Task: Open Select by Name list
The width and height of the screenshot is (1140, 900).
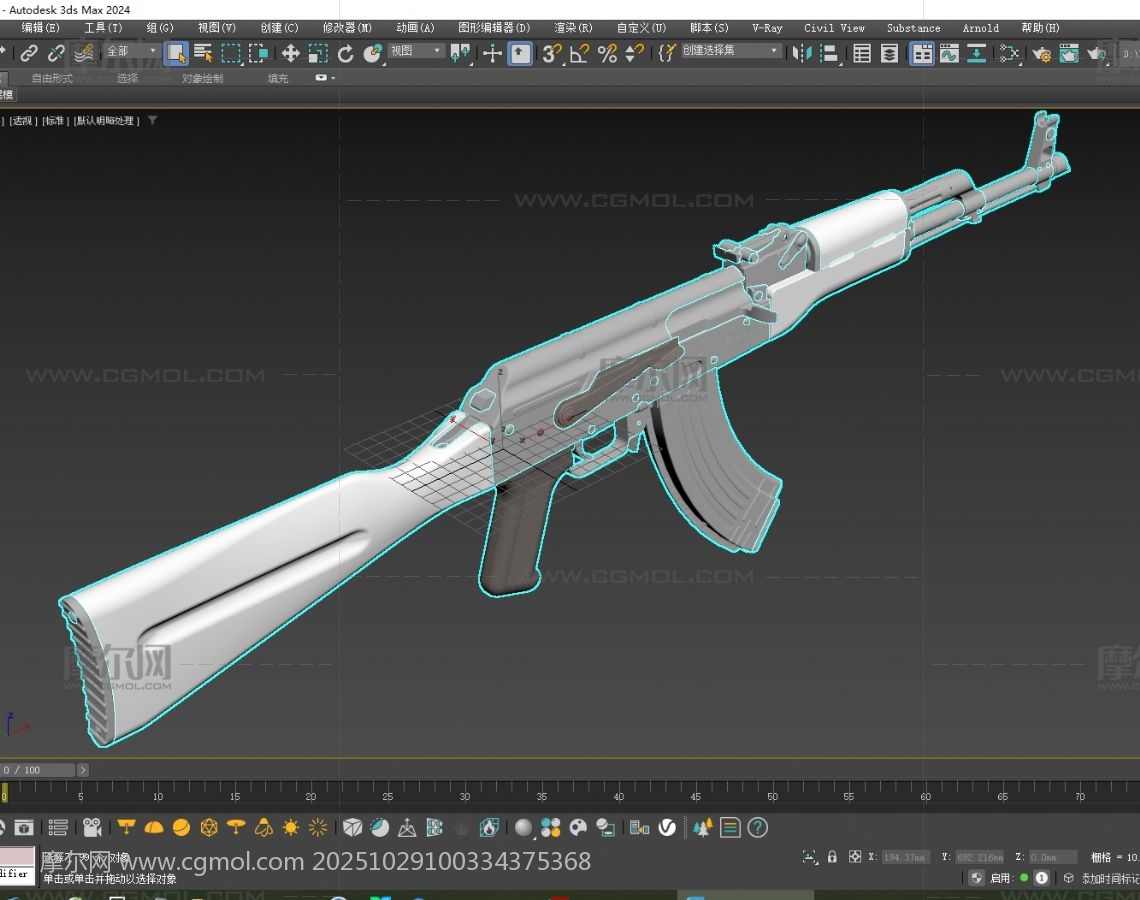Action: click(x=203, y=54)
